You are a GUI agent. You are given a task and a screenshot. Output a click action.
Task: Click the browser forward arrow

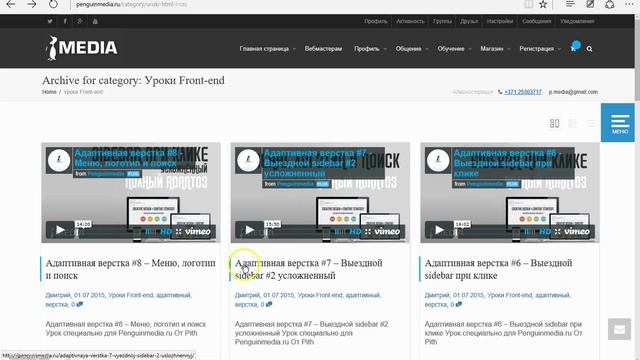pyautogui.click(x=31, y=4)
